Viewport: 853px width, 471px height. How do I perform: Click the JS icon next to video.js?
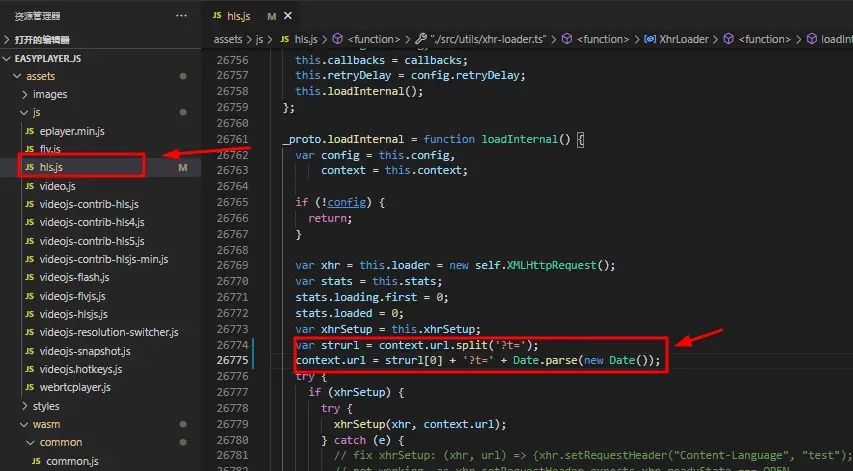pos(29,186)
